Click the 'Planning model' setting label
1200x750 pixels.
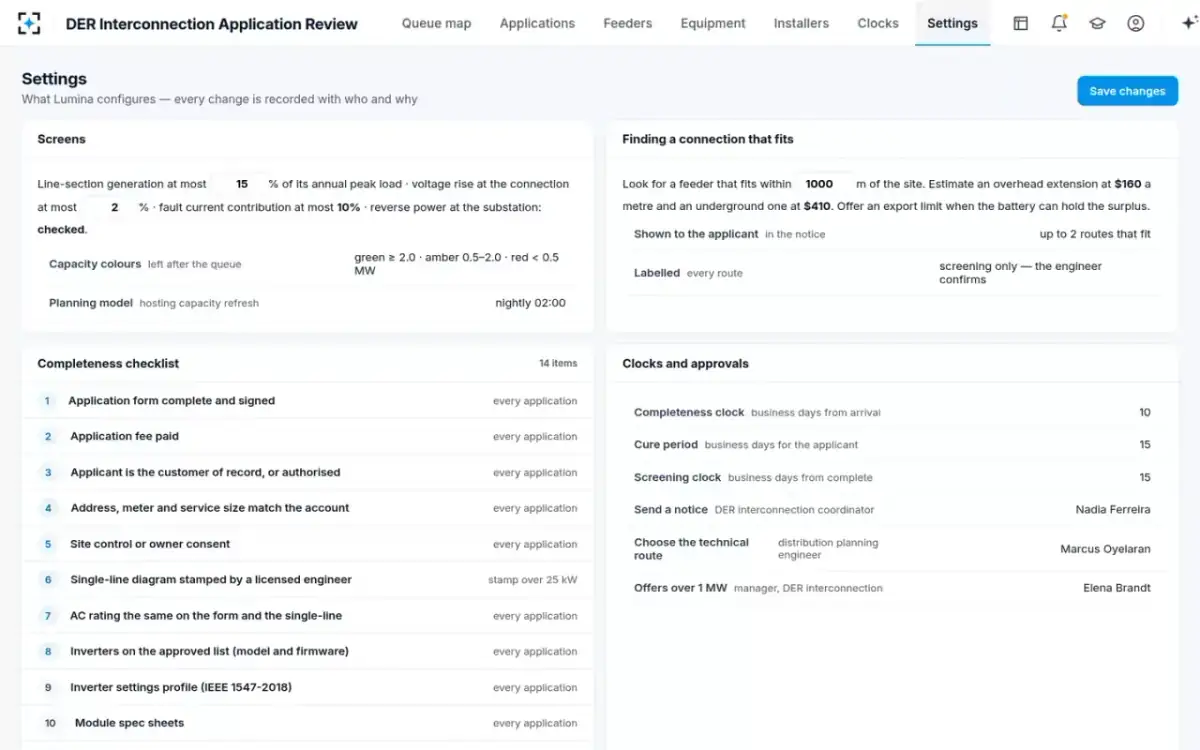point(91,303)
